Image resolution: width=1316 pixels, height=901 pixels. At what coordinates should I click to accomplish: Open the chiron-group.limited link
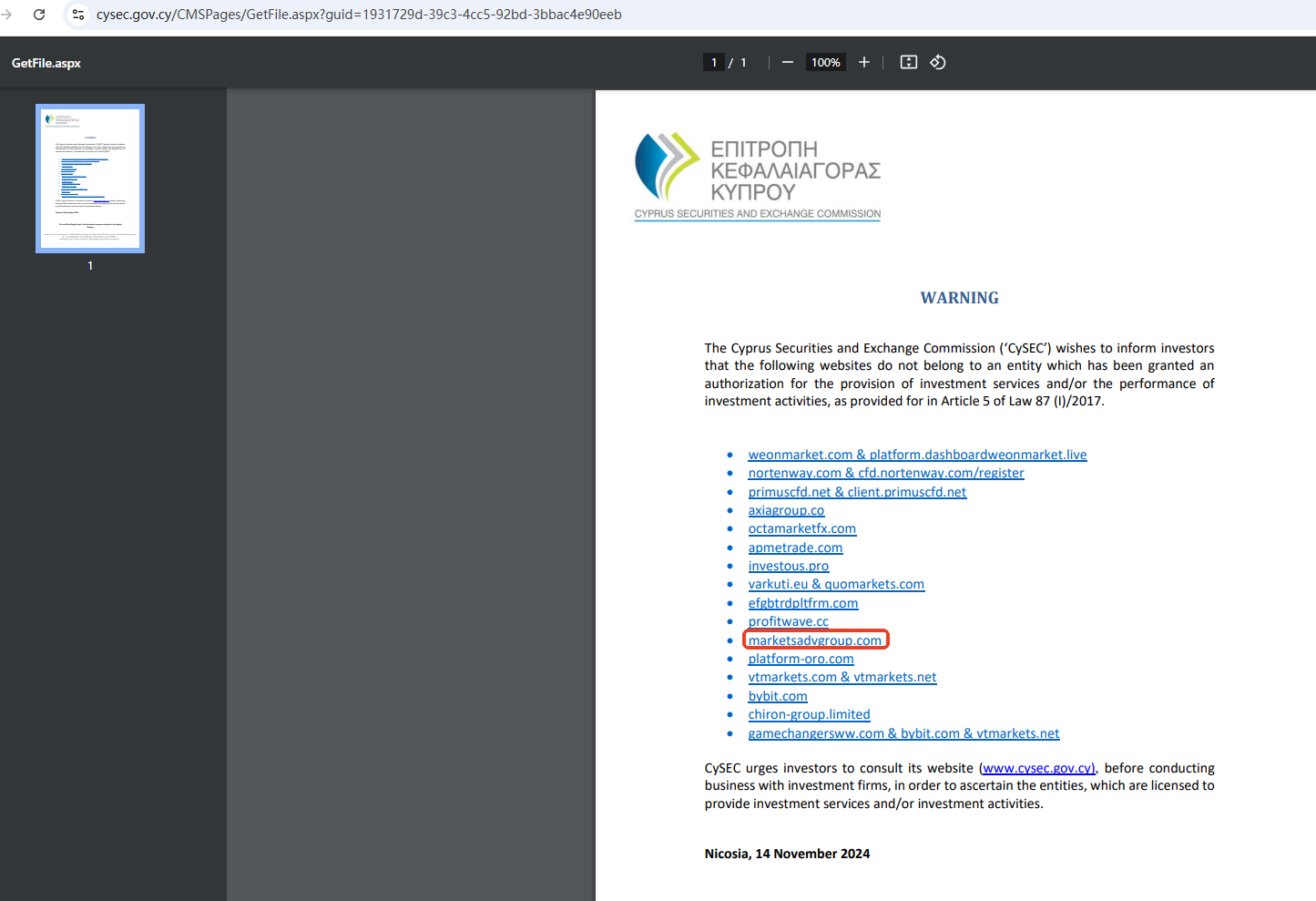(x=809, y=714)
